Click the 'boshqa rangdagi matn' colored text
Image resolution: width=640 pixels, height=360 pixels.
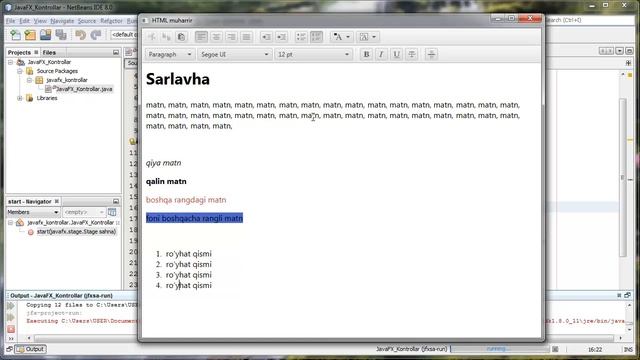[x=186, y=200]
